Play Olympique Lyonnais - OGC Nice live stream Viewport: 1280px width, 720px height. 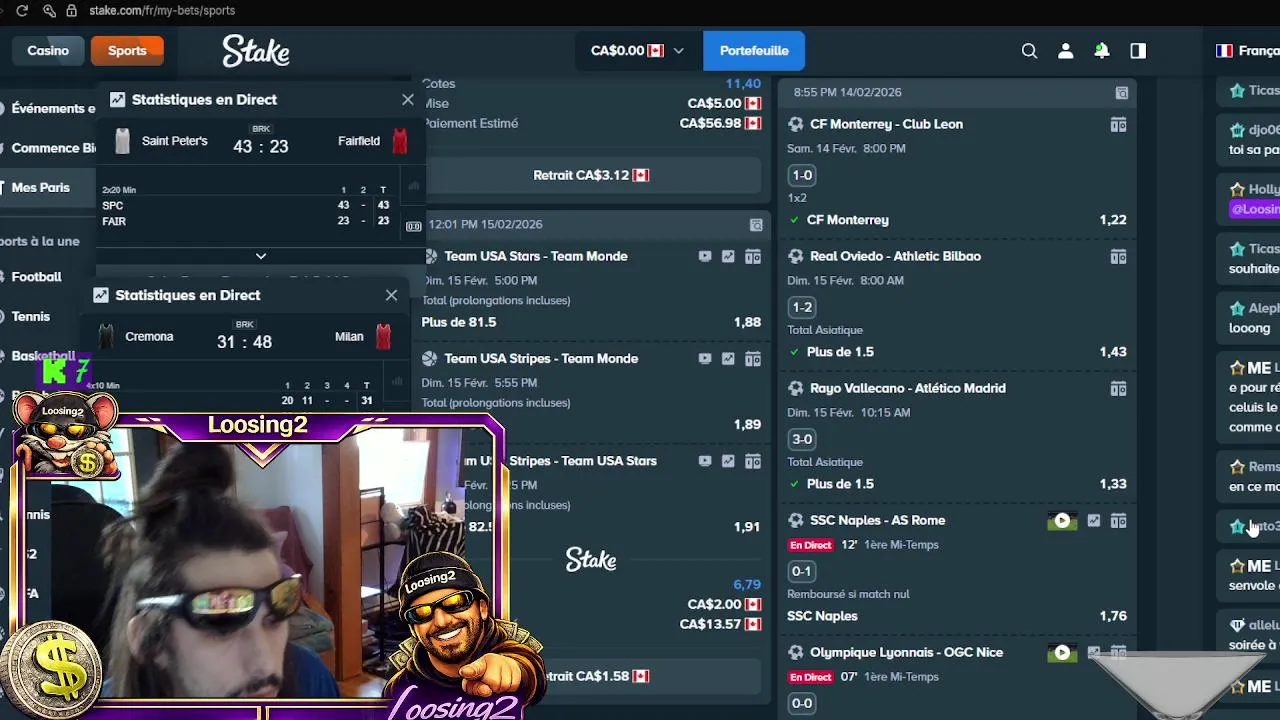[x=1062, y=653]
